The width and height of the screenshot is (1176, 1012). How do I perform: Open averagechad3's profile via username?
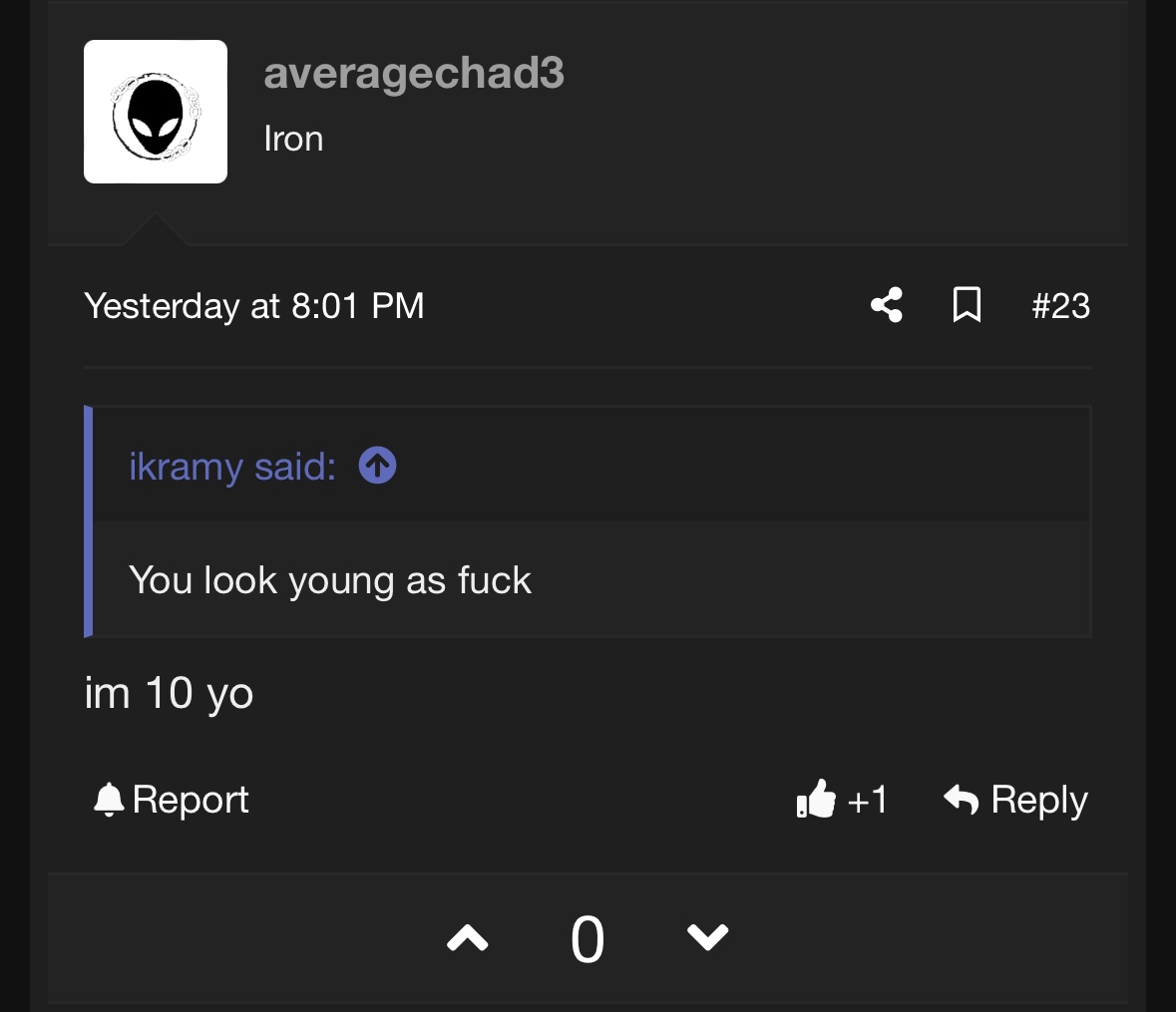point(414,73)
